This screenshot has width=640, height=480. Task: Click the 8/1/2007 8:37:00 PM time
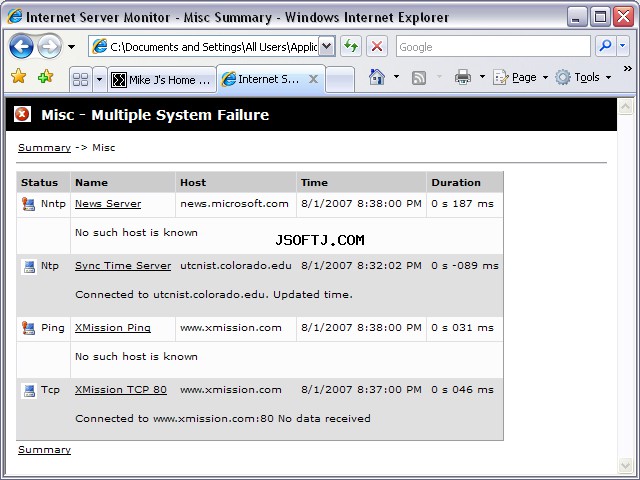point(361,390)
